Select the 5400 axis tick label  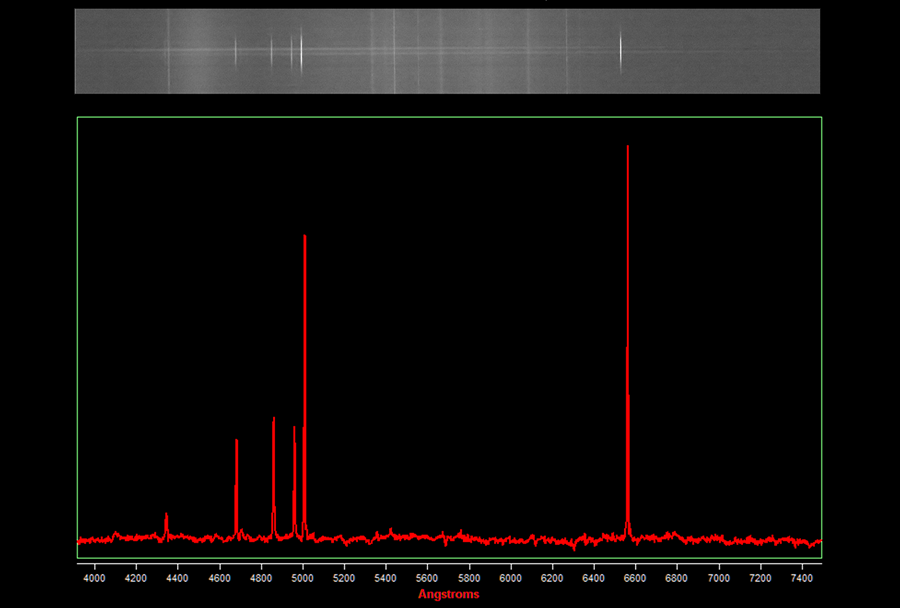pos(385,578)
